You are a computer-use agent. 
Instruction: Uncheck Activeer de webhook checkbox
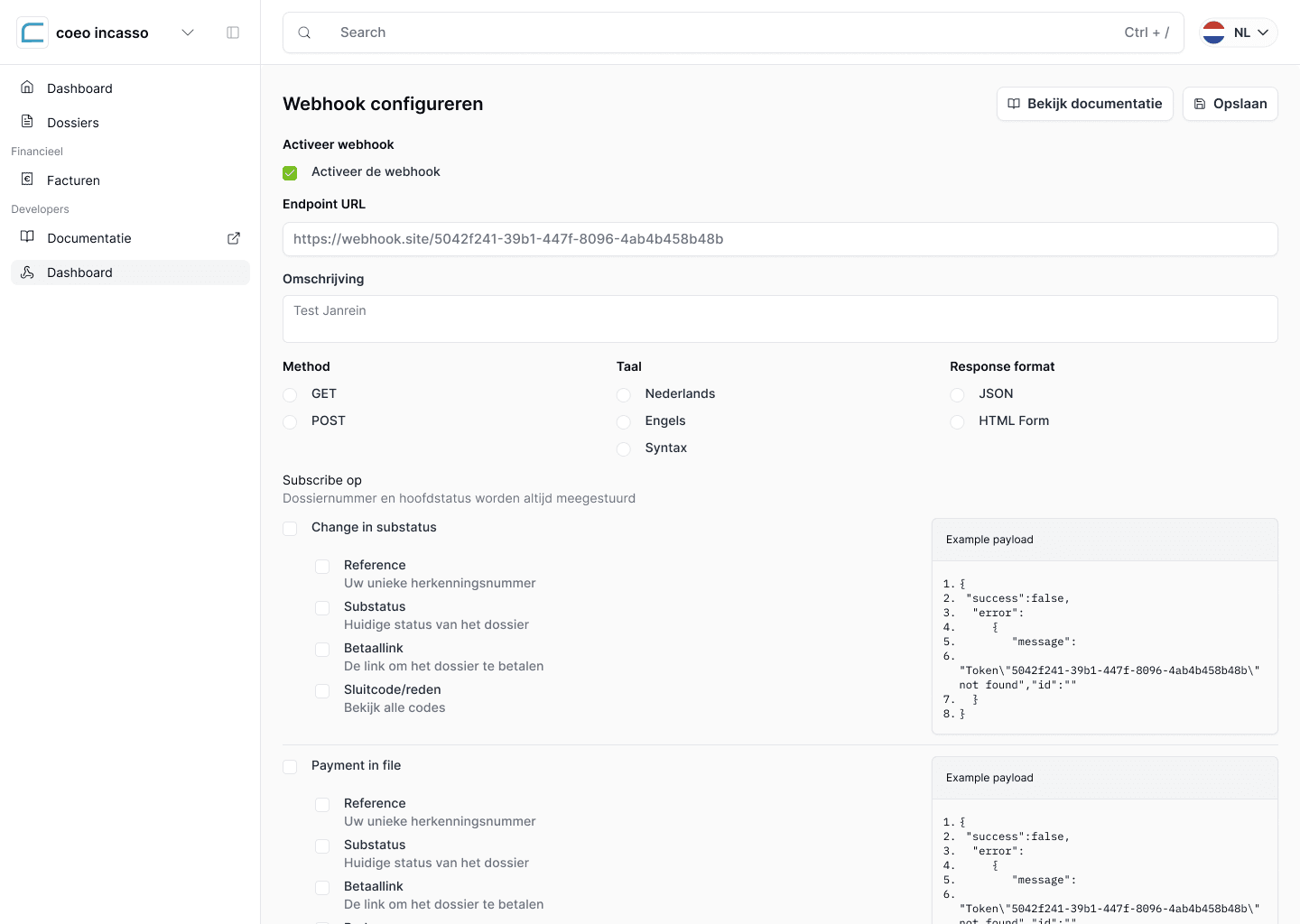[290, 172]
